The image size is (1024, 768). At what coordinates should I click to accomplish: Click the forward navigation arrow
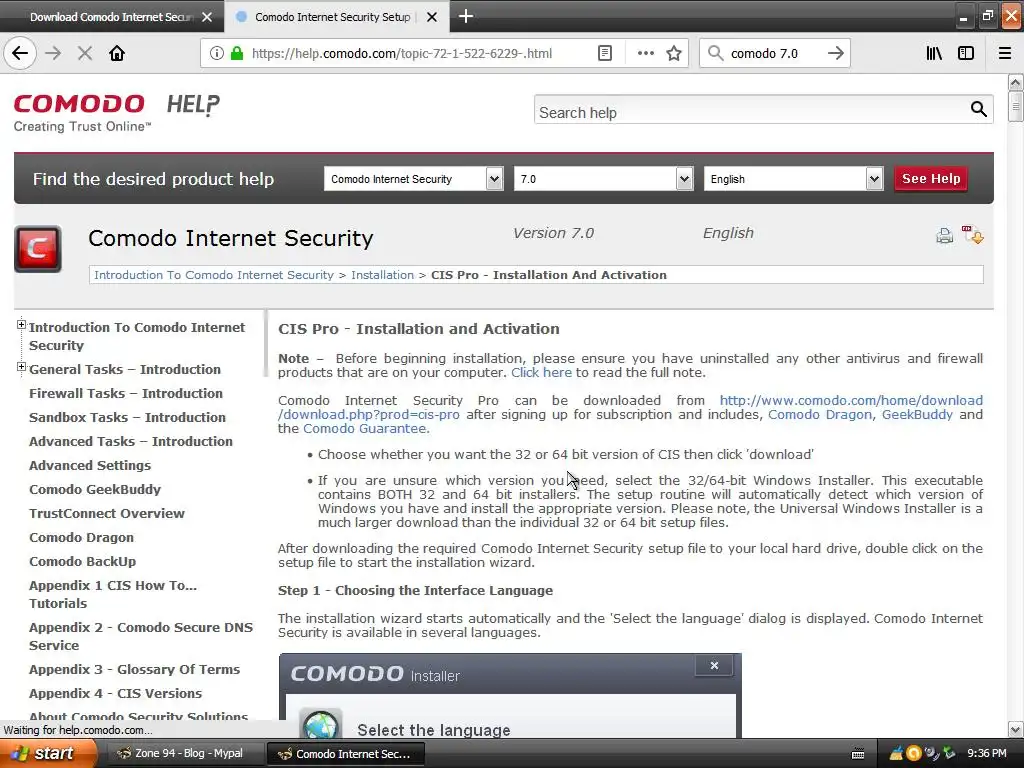coord(53,53)
